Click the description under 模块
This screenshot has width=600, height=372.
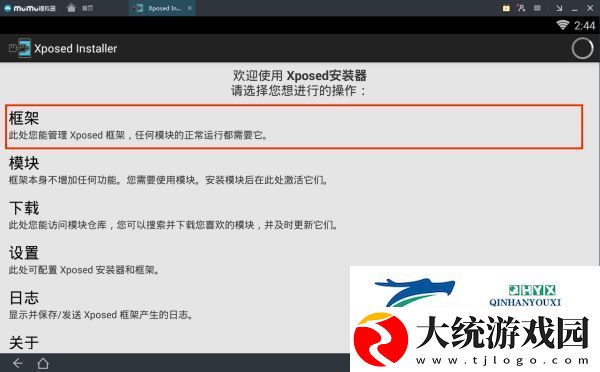pos(168,180)
